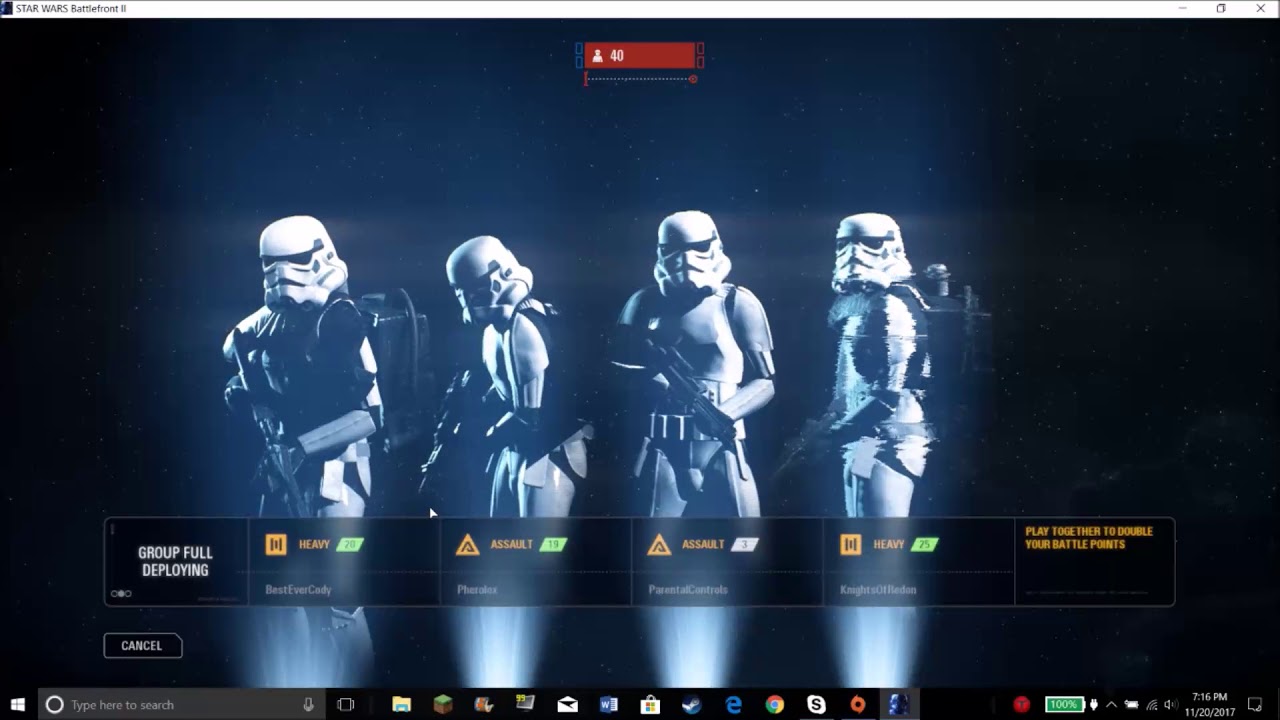Select KnightsOfRedon's Heavy class icon
1280x720 pixels.
[x=851, y=544]
